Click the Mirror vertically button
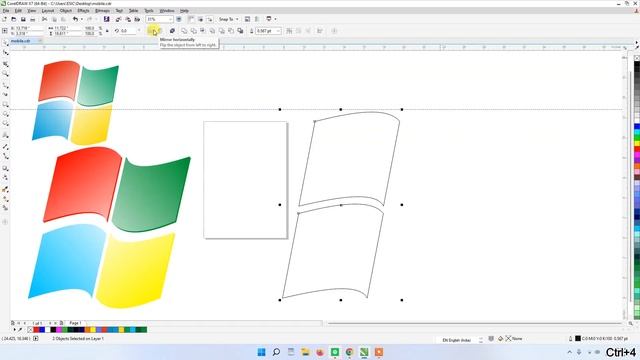 point(160,31)
